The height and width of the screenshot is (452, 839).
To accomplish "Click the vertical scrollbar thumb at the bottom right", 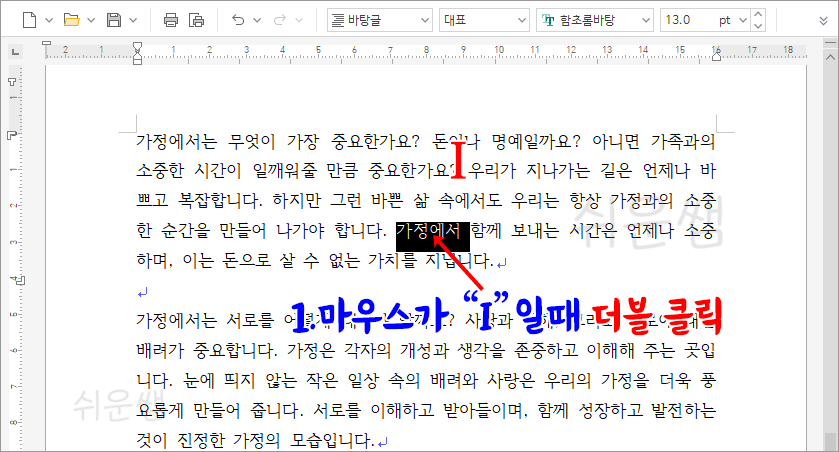I will pyautogui.click(x=830, y=442).
